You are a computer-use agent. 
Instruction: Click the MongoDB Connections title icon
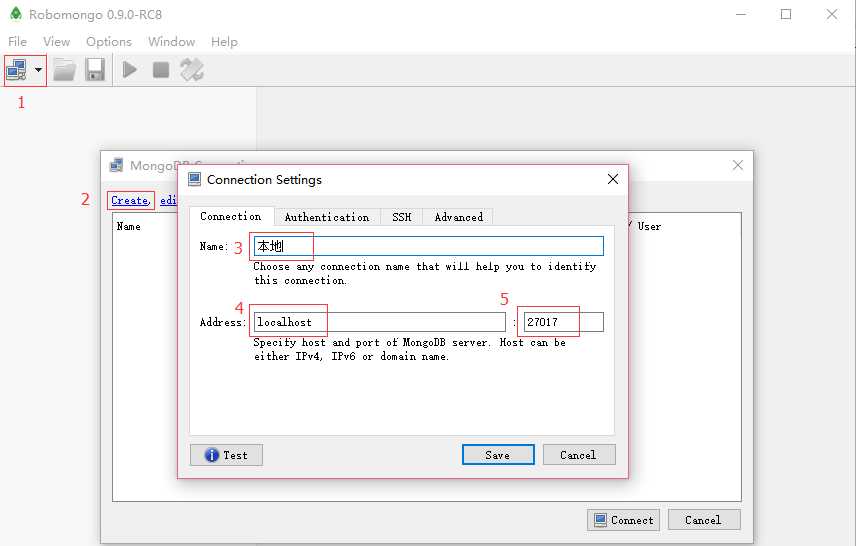116,165
